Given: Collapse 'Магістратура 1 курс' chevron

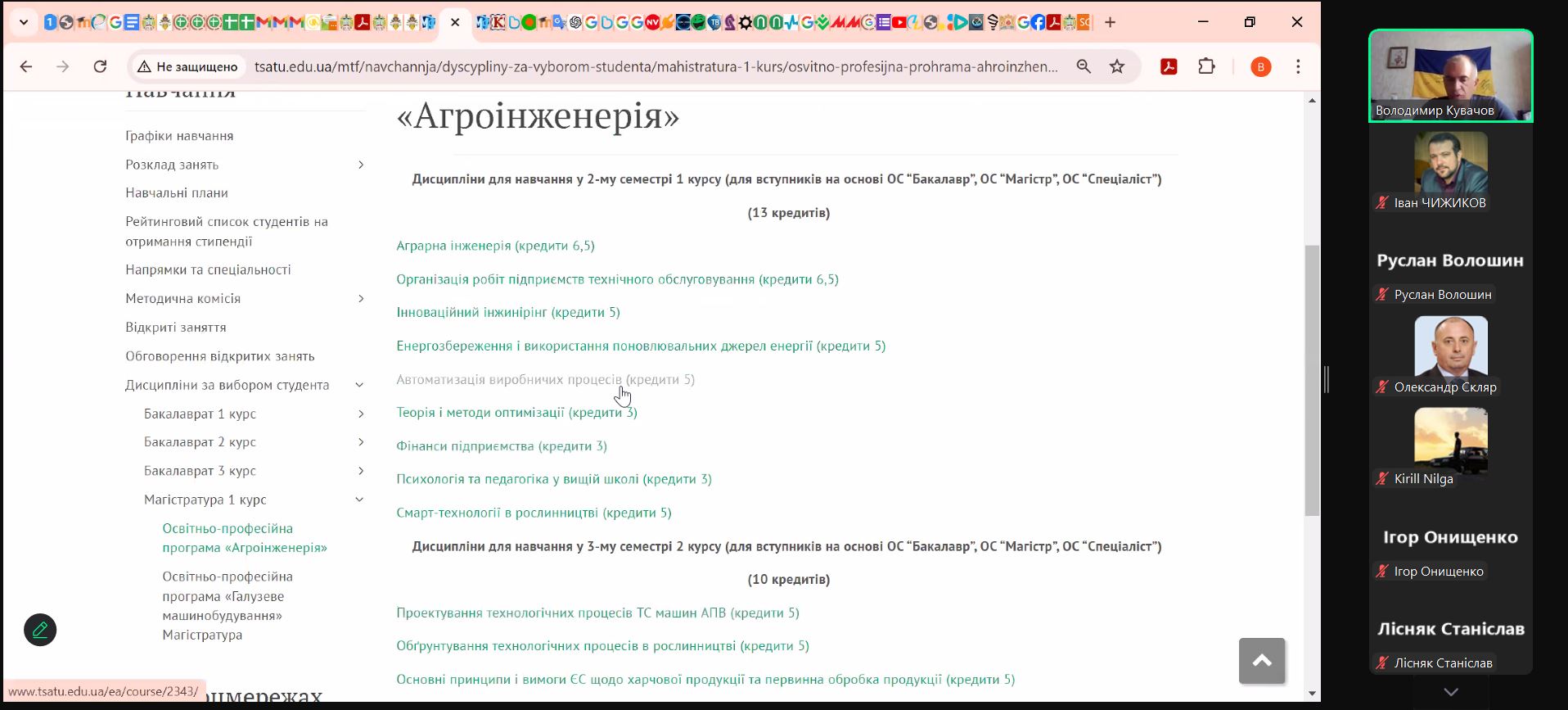Looking at the screenshot, I should click(359, 500).
